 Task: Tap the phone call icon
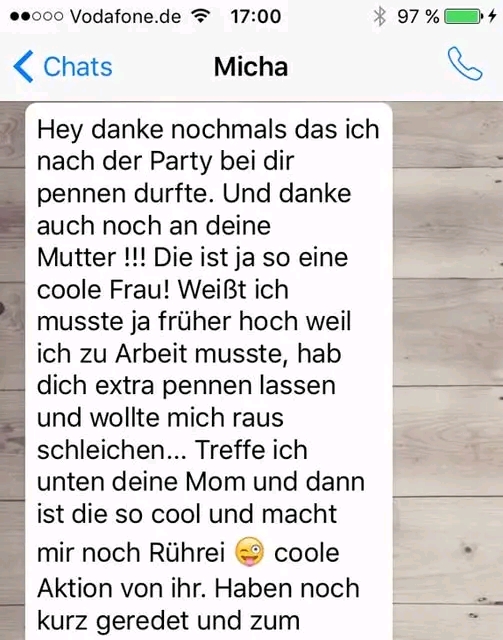pyautogui.click(x=465, y=64)
